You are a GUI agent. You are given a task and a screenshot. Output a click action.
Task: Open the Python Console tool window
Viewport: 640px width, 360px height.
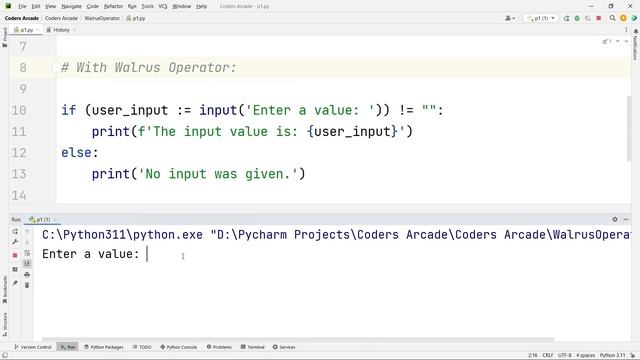tap(179, 347)
